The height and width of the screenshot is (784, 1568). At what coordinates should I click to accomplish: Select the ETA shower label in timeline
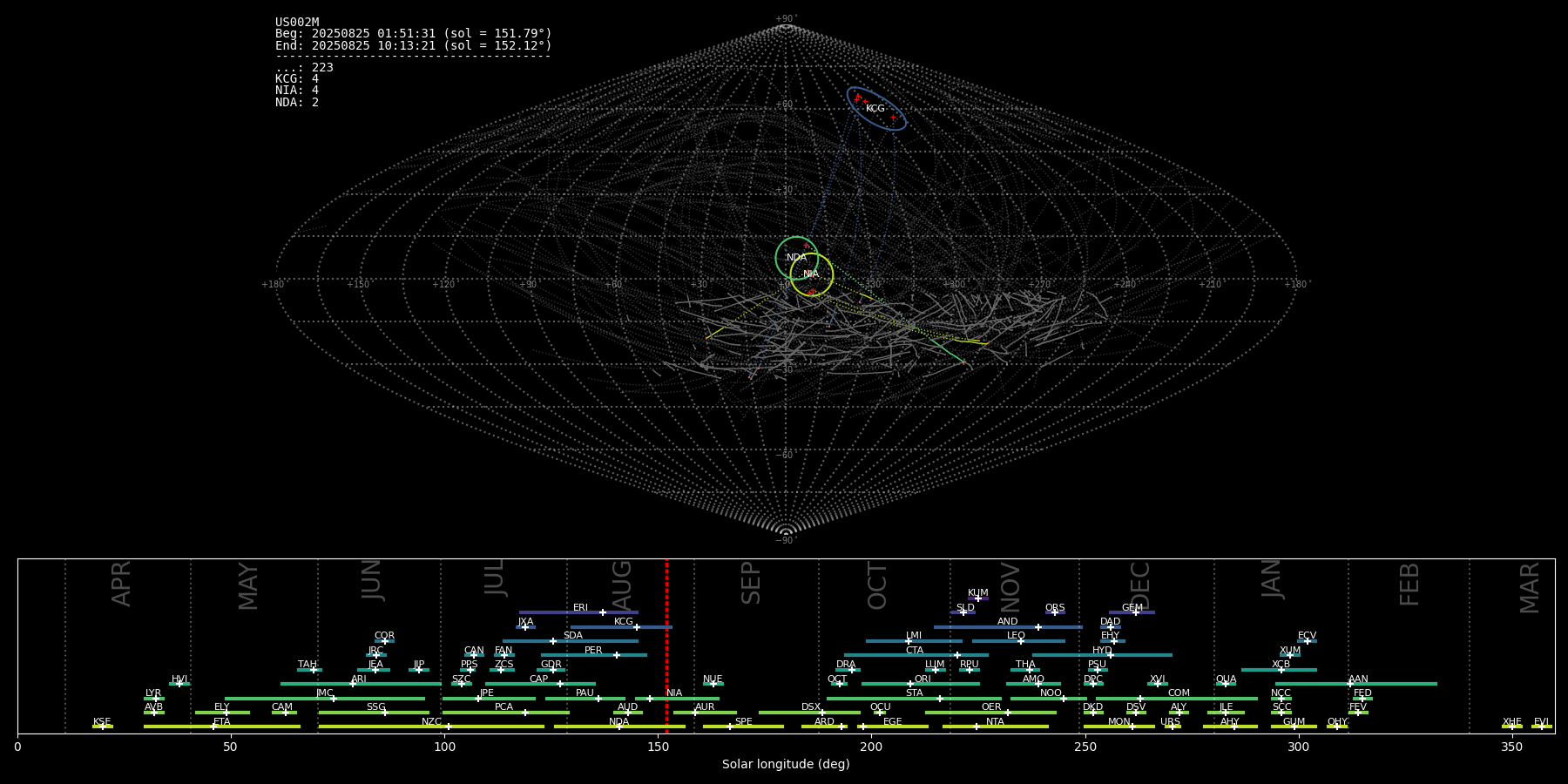coord(222,722)
